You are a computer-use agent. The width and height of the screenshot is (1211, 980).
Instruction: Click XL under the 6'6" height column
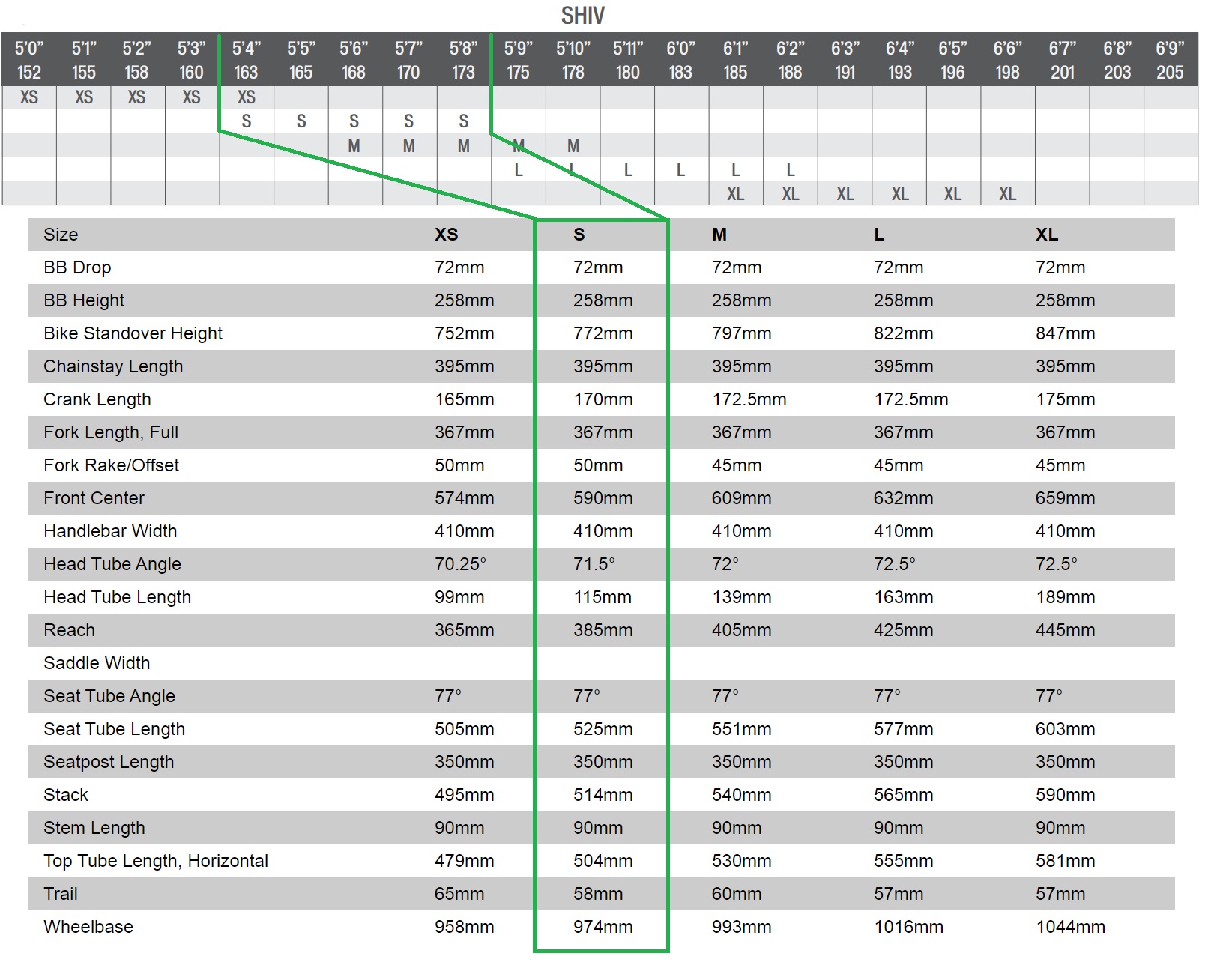(1007, 194)
